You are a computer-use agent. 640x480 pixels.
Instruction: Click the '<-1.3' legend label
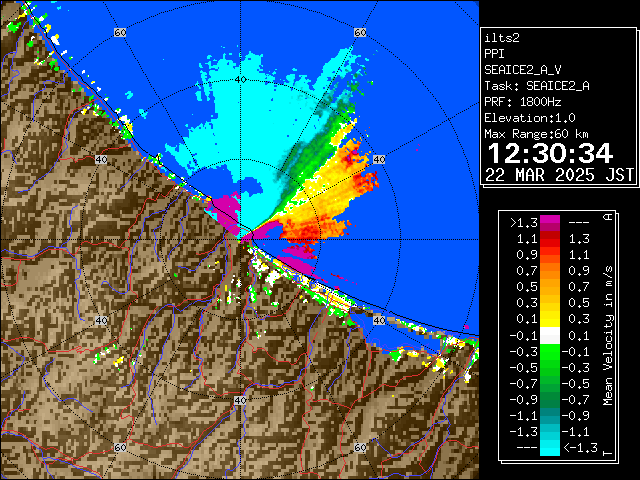pyautogui.click(x=580, y=447)
